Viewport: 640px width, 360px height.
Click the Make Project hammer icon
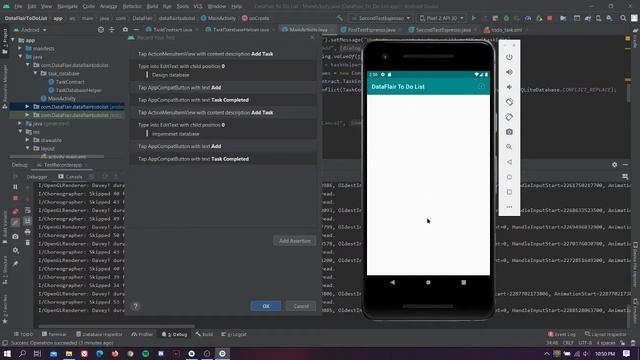point(340,18)
